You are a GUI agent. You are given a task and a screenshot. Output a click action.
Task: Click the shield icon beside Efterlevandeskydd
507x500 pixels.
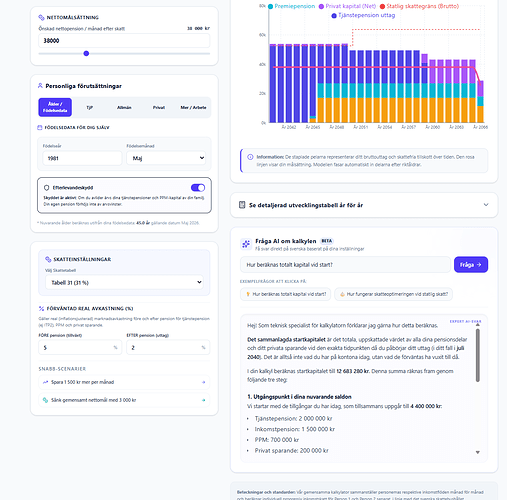pos(47,188)
